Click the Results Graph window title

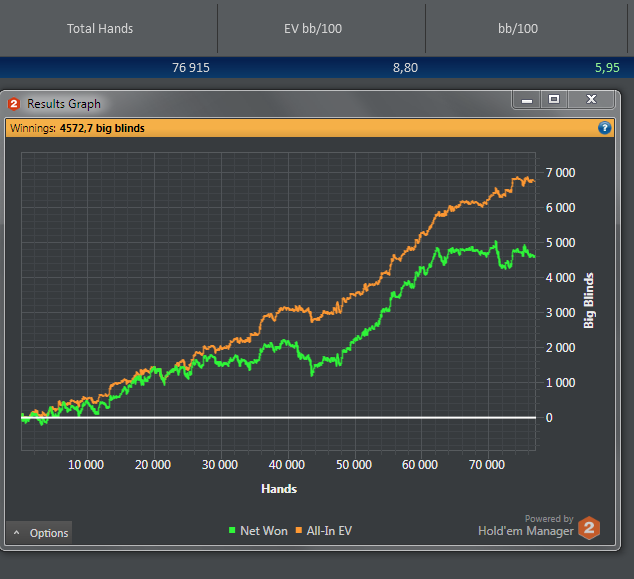[x=64, y=104]
